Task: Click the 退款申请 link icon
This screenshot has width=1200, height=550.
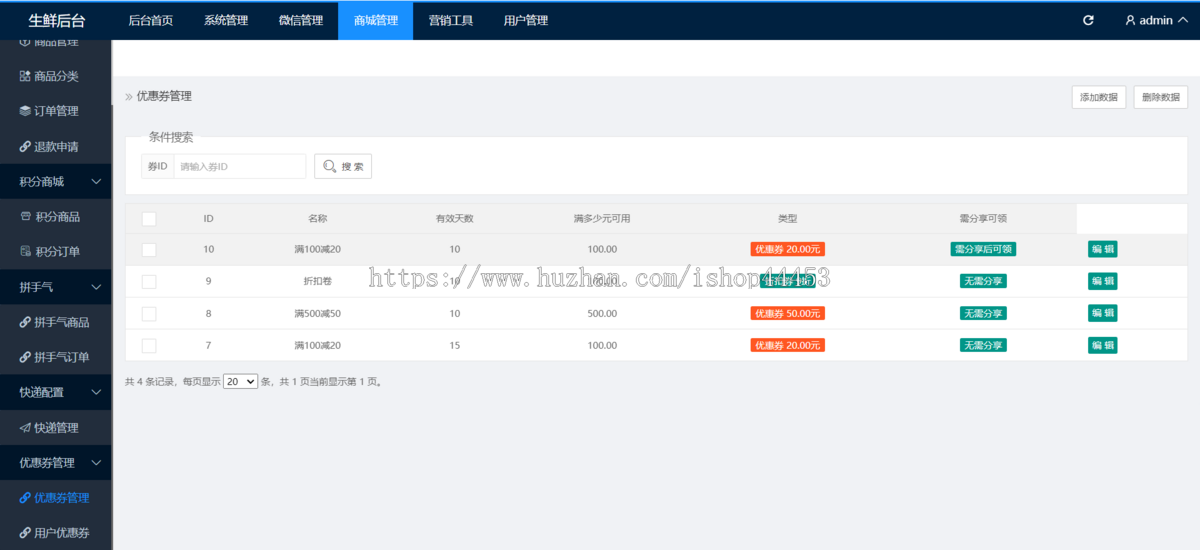Action: coord(25,147)
